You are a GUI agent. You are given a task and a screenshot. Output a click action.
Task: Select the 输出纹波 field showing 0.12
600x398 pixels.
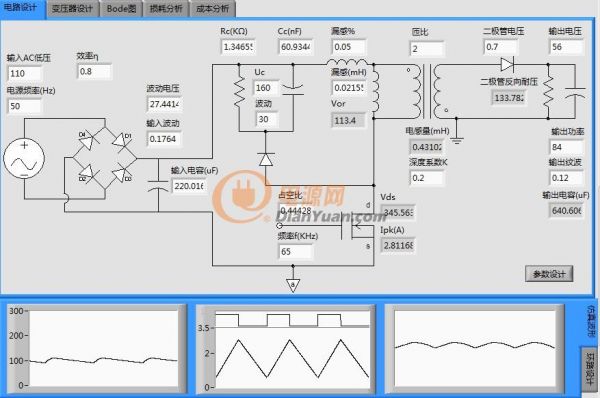click(566, 178)
